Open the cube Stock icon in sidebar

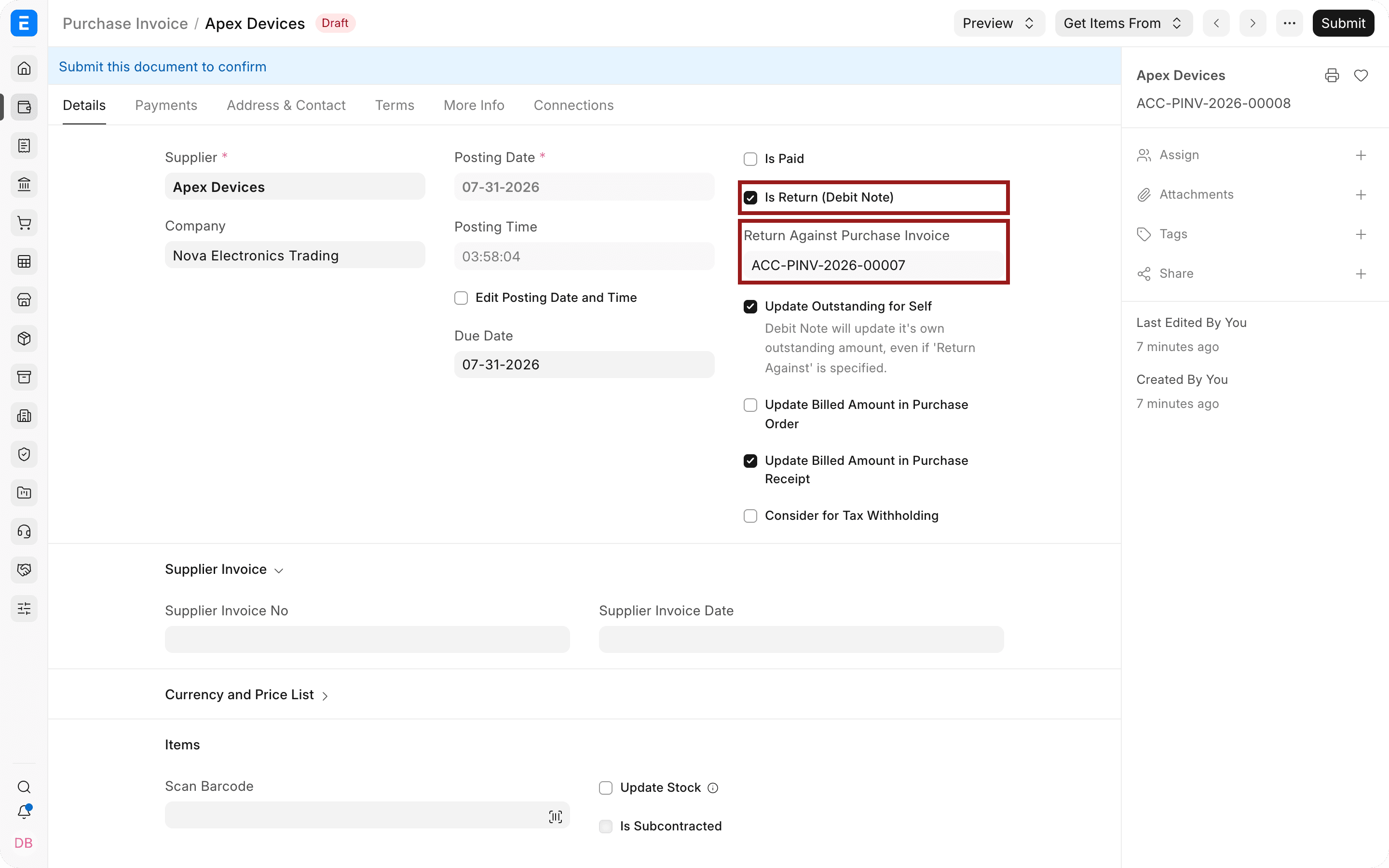(24, 339)
